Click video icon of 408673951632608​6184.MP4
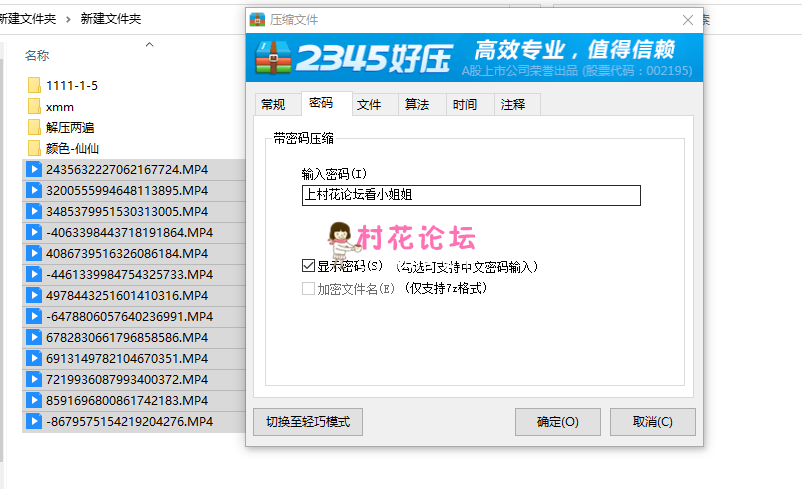Viewport: 802px width, 489px height. point(34,253)
